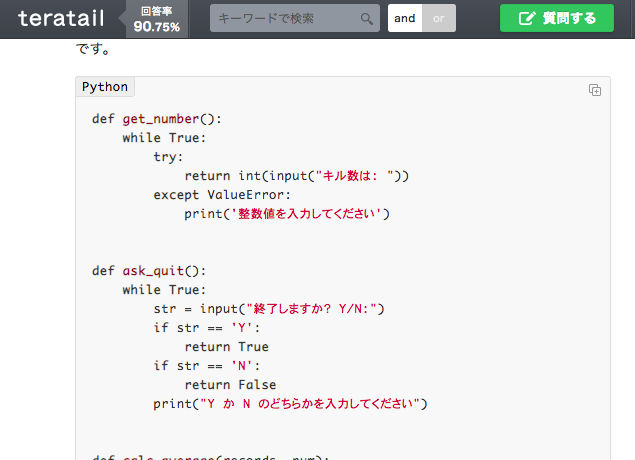Screen dimensions: 635x460
Task: Focus the キーワードで検索 search field
Action: [295, 18]
